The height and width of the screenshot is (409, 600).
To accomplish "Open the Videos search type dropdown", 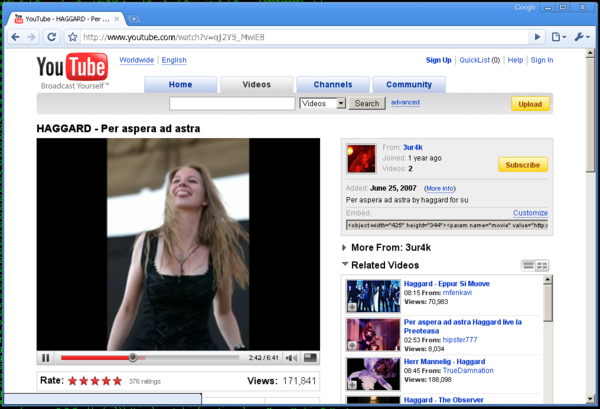I will point(323,103).
